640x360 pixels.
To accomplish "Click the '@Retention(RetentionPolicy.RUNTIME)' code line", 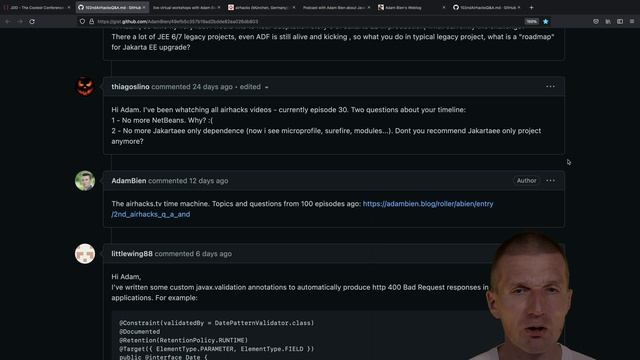I will 183,340.
